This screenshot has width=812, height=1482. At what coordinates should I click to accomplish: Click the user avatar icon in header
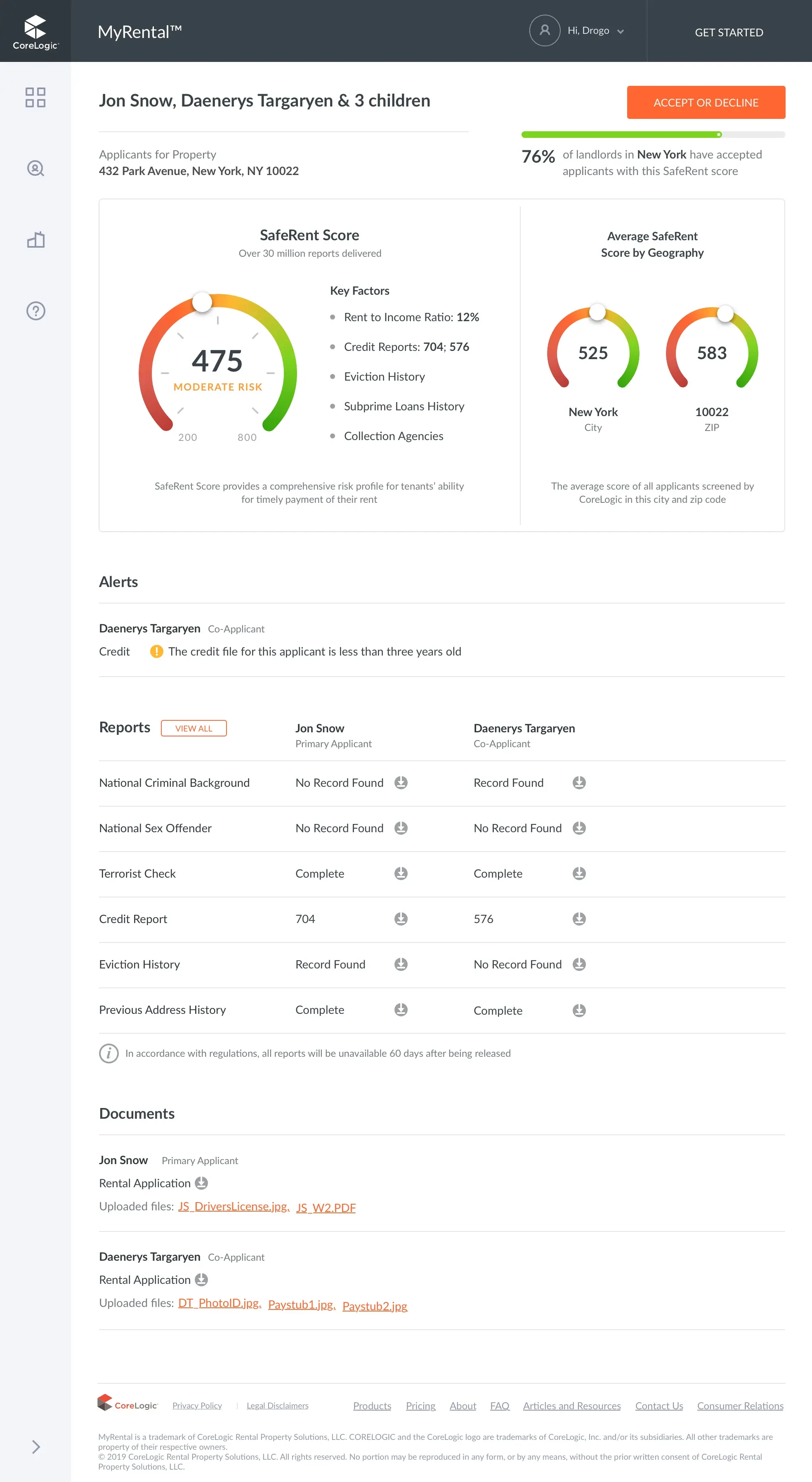[x=545, y=31]
